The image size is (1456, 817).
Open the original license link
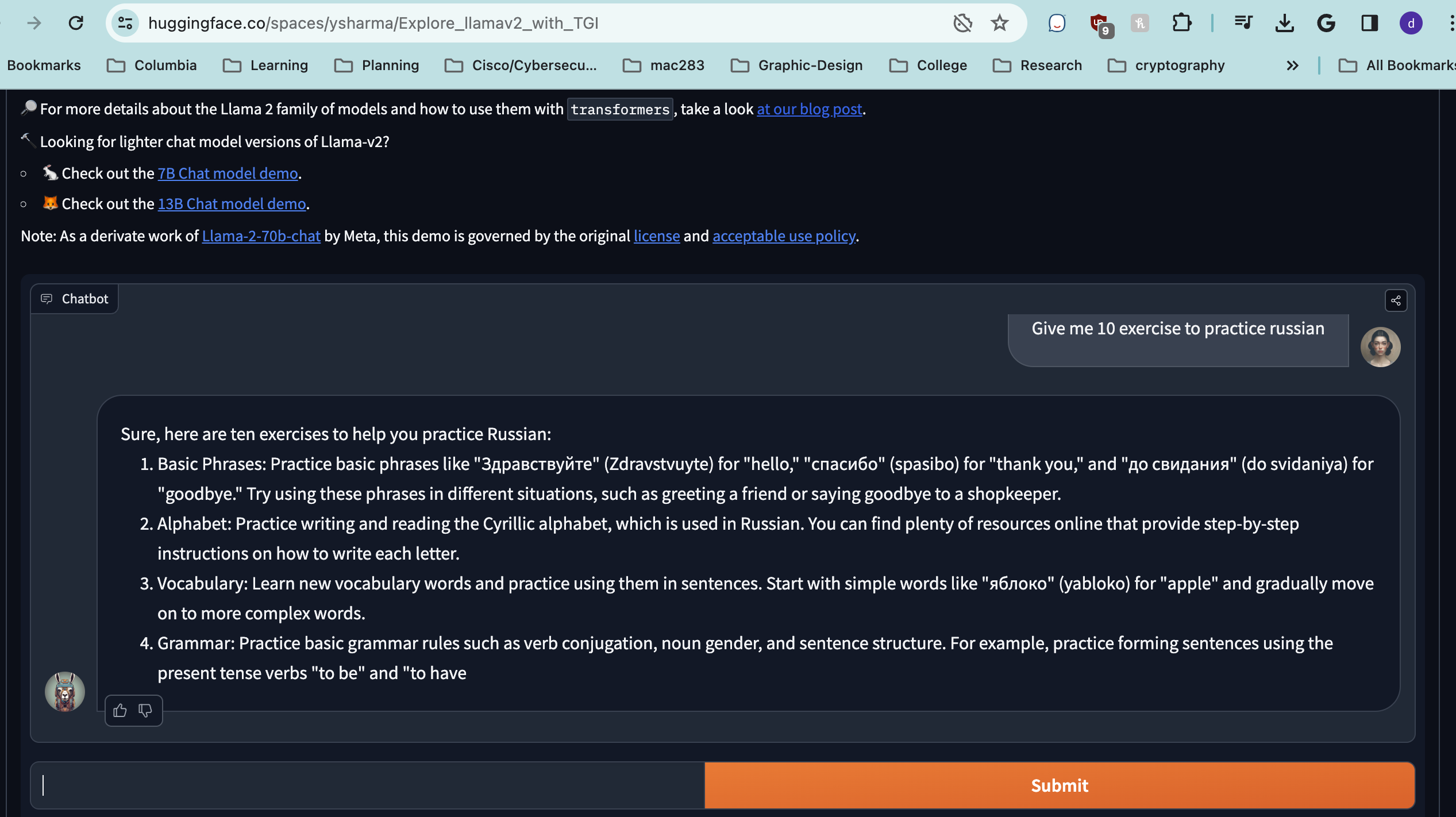(x=657, y=236)
